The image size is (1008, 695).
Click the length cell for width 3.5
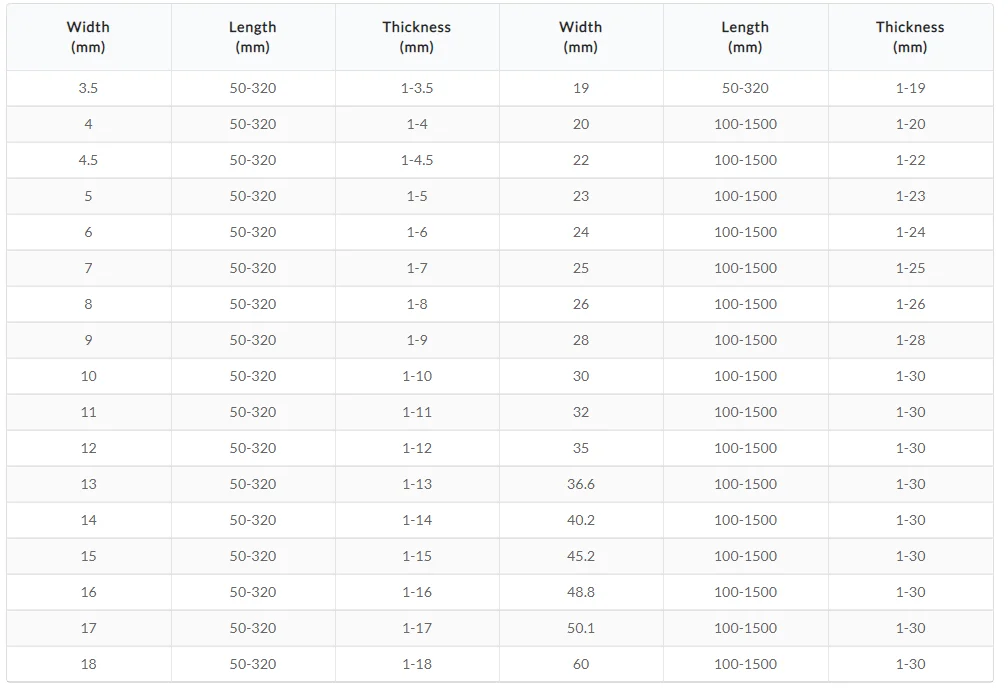click(252, 88)
